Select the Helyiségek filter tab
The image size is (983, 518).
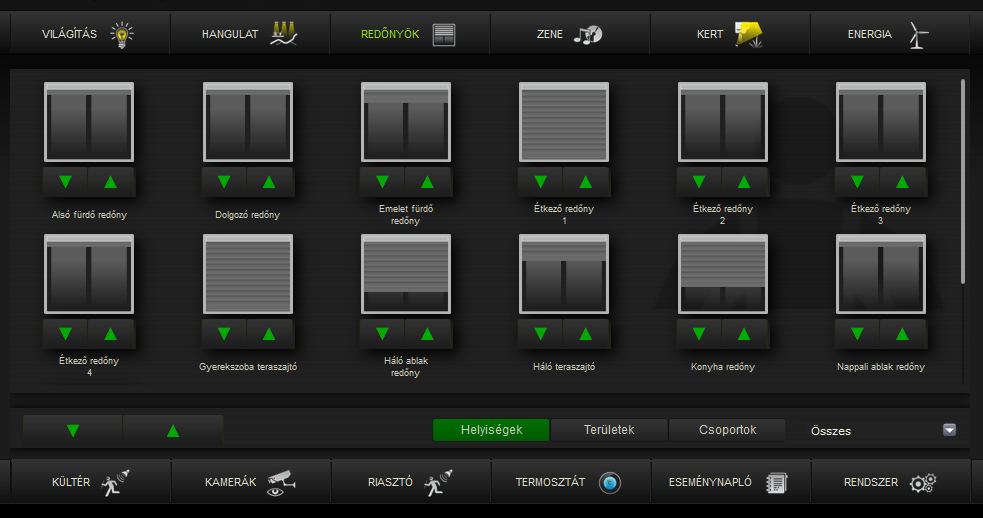pos(491,430)
